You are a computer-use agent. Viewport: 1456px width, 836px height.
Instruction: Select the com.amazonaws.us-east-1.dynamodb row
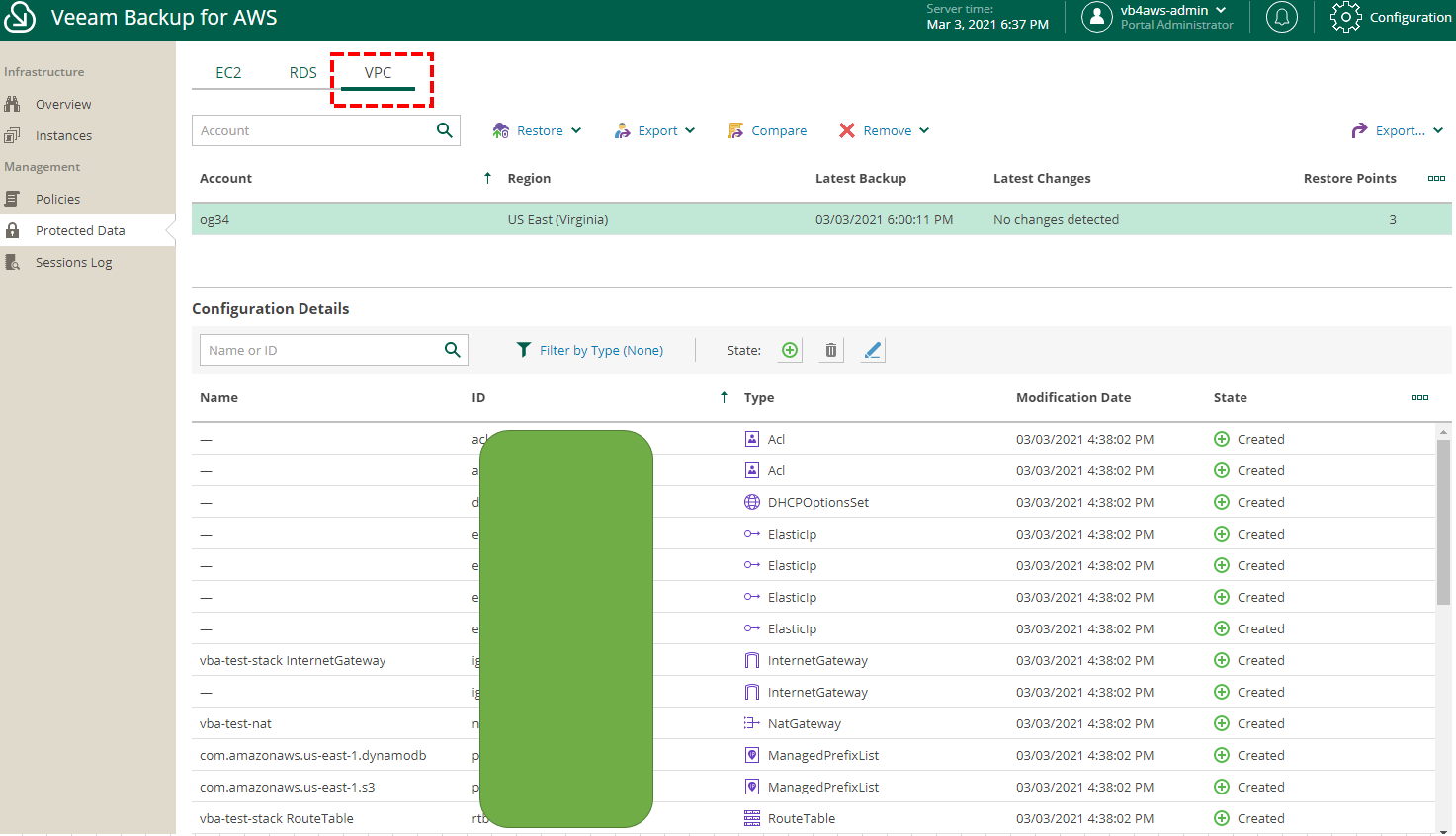(814, 755)
